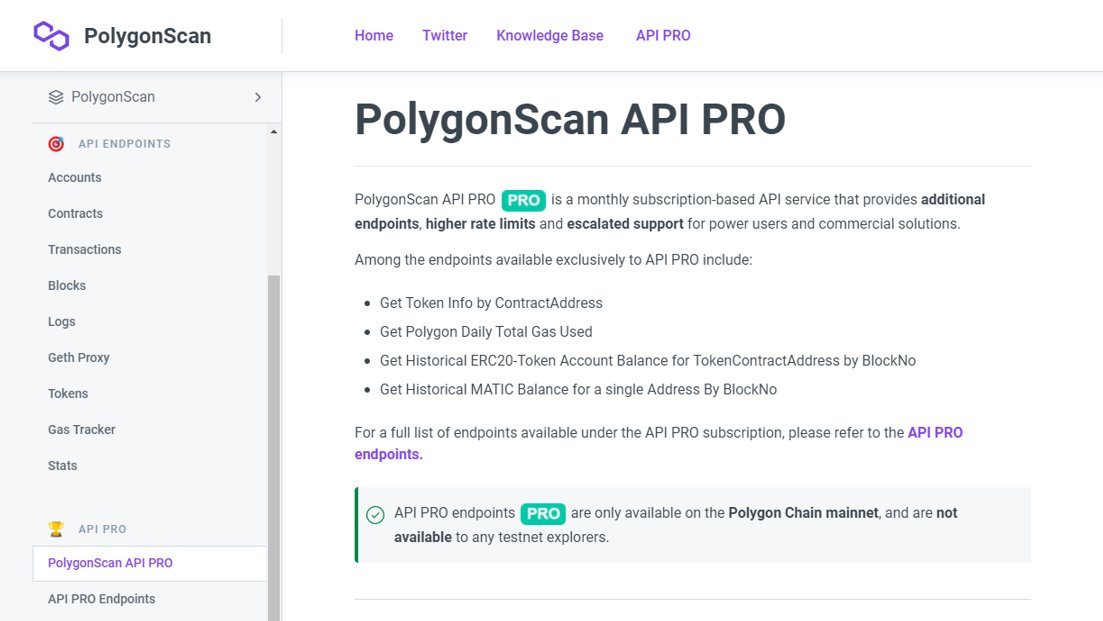Open API PRO in top navigation
The image size is (1103, 621).
(x=663, y=35)
